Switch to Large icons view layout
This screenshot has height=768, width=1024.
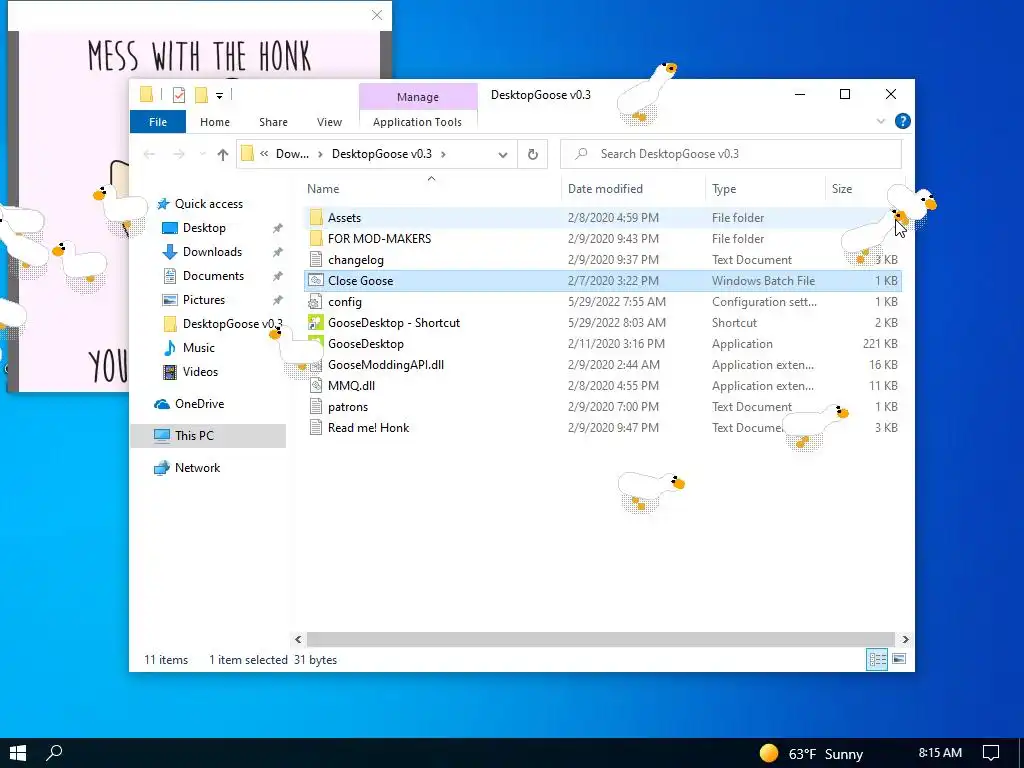(899, 659)
